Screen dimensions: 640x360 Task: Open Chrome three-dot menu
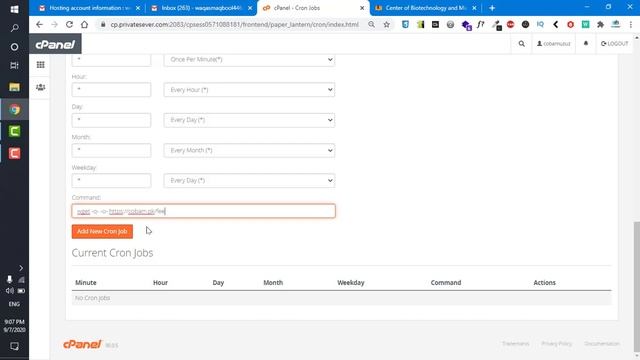tap(631, 24)
